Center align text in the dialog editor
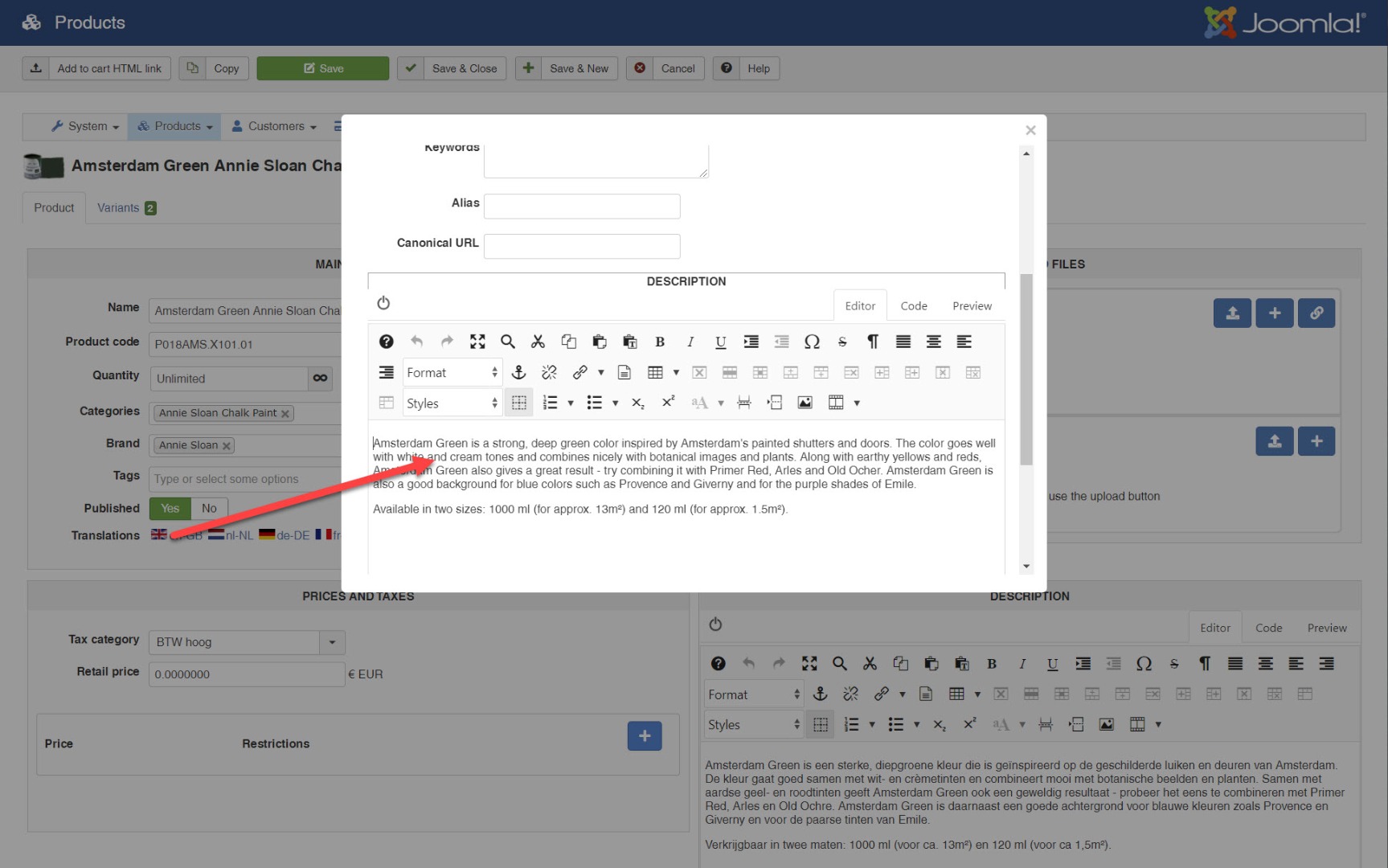This screenshot has height=868, width=1388. 934,342
